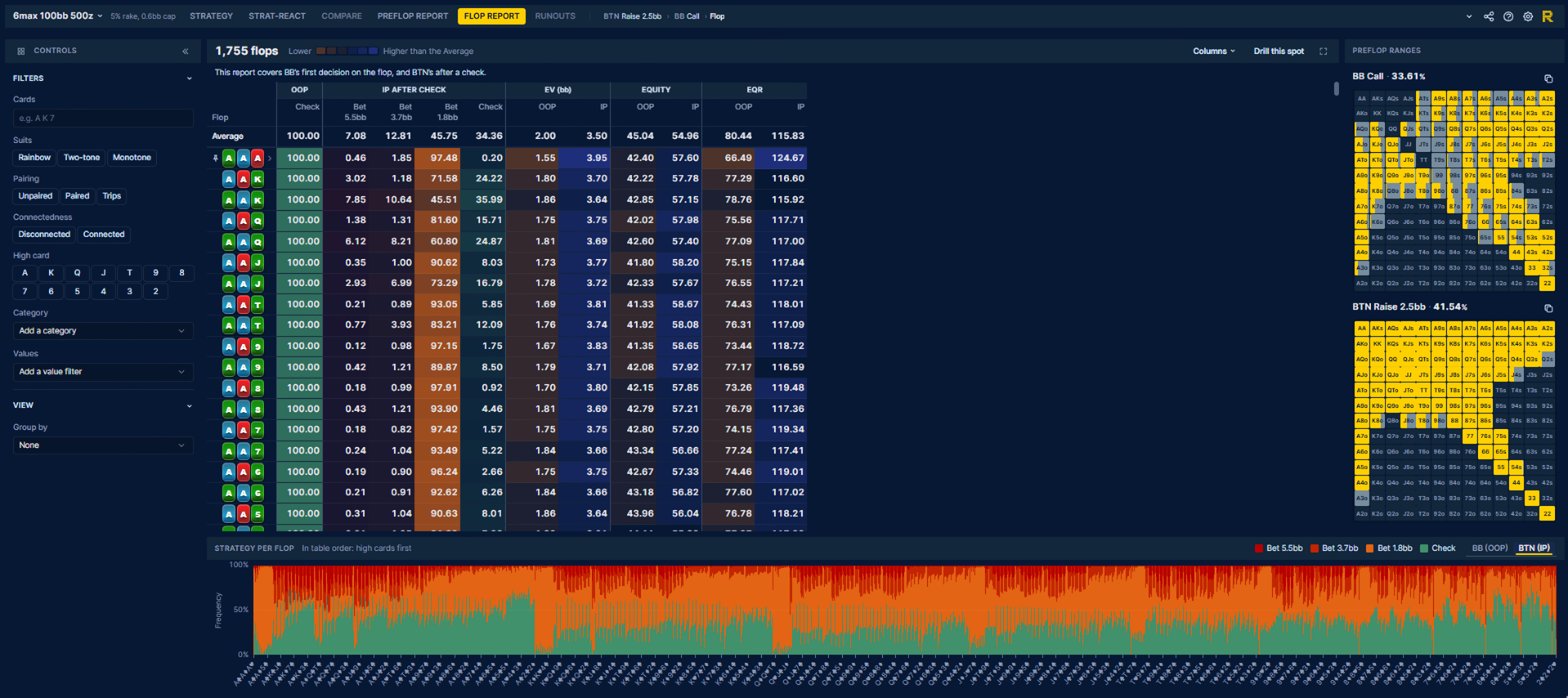Screen dimensions: 1568x698
Task: Collapse the Controls panel with double chevron
Action: coord(186,51)
